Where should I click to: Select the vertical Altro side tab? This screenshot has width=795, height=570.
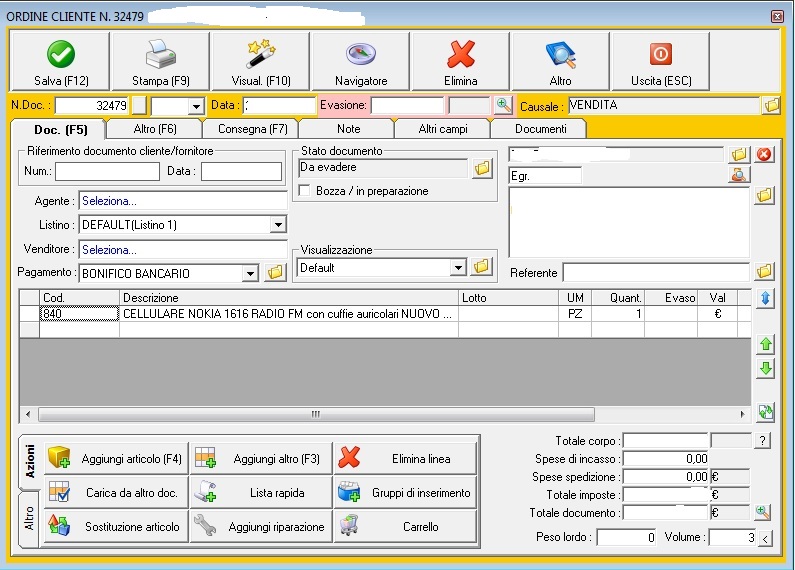pos(29,519)
